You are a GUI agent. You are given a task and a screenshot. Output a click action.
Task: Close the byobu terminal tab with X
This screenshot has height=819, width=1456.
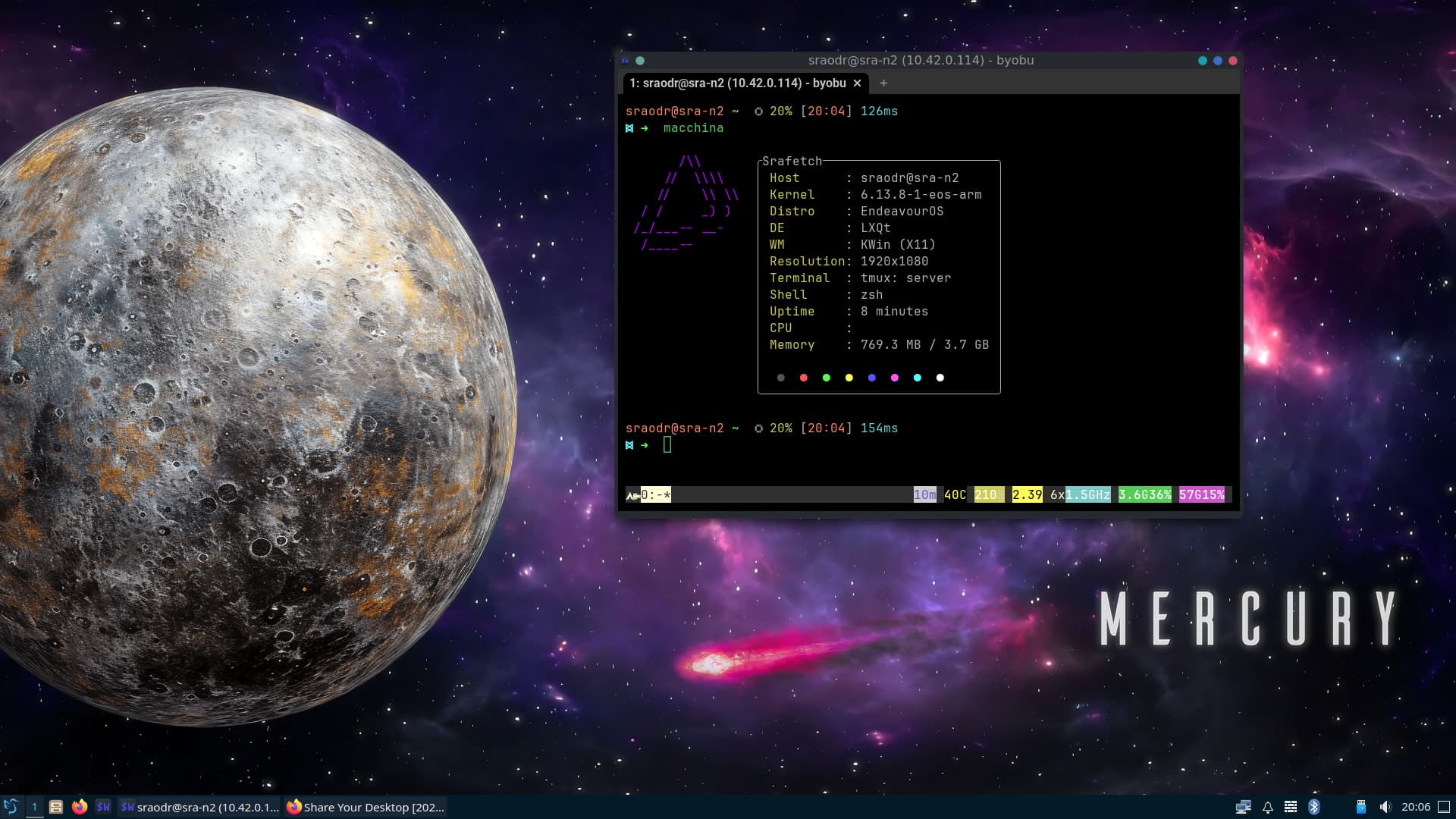(x=858, y=83)
